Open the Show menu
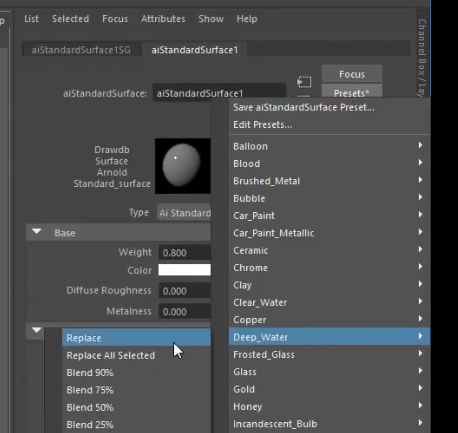This screenshot has width=458, height=433. [211, 19]
